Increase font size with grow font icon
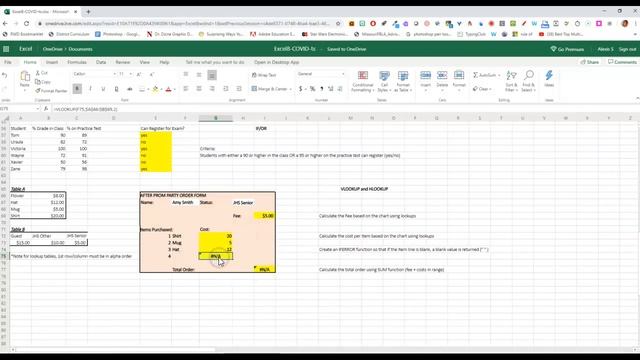Image resolution: width=640 pixels, height=360 pixels. pyautogui.click(x=139, y=74)
